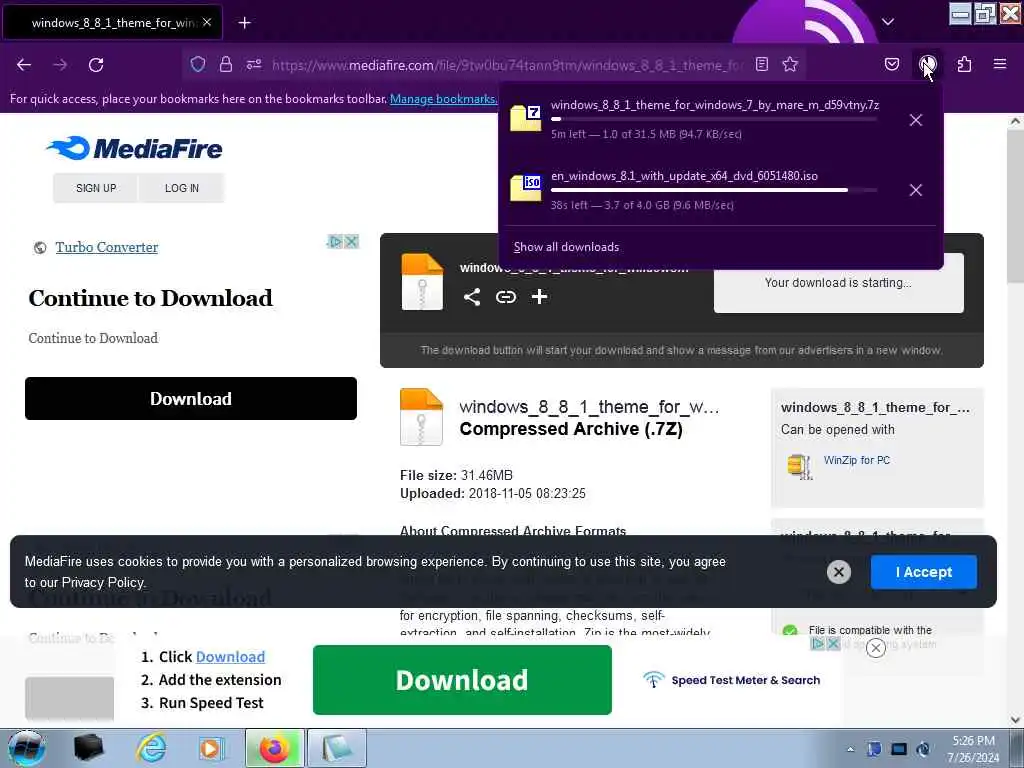Click the MediaFire logo
The width and height of the screenshot is (1024, 768).
(x=135, y=148)
